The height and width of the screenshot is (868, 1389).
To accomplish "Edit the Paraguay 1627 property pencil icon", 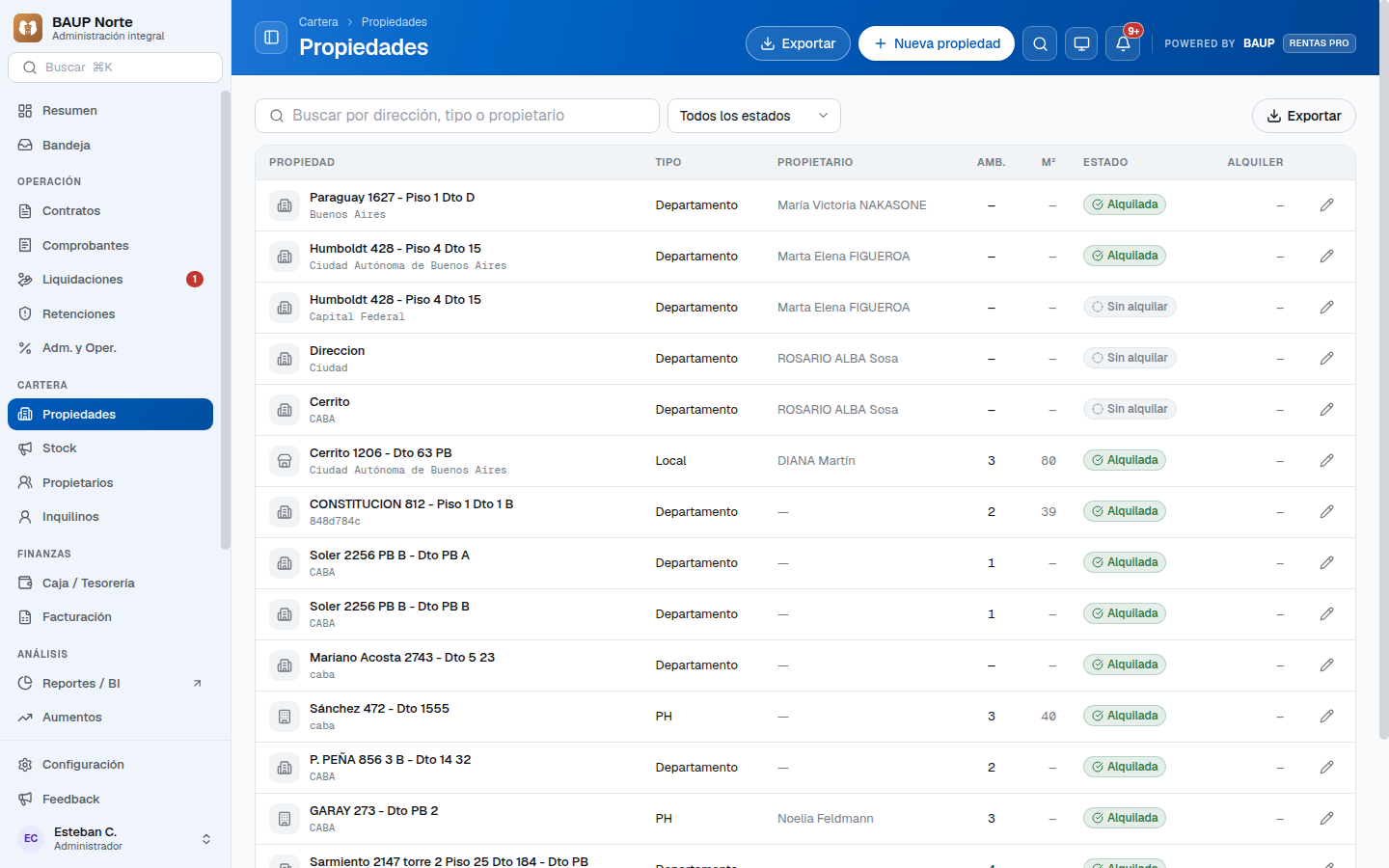I will pyautogui.click(x=1327, y=205).
